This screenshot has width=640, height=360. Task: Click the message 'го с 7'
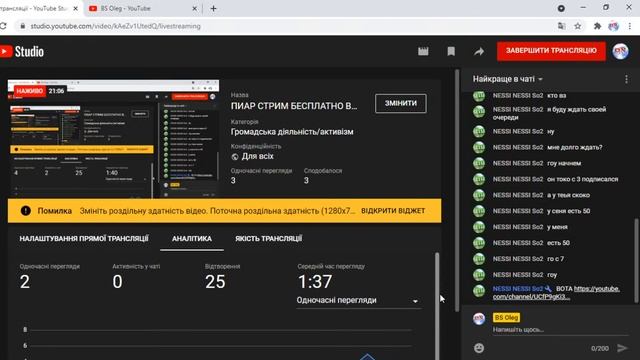(x=556, y=259)
